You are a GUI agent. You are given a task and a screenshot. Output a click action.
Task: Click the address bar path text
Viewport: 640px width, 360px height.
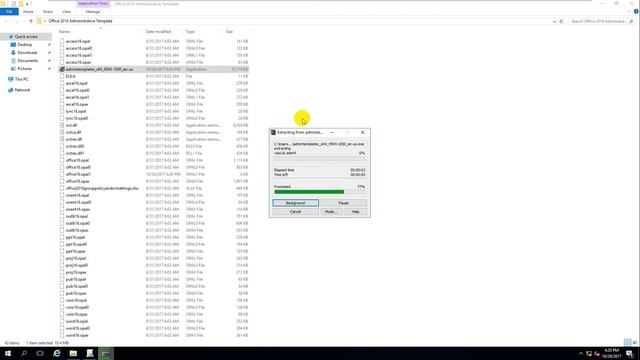click(x=80, y=21)
